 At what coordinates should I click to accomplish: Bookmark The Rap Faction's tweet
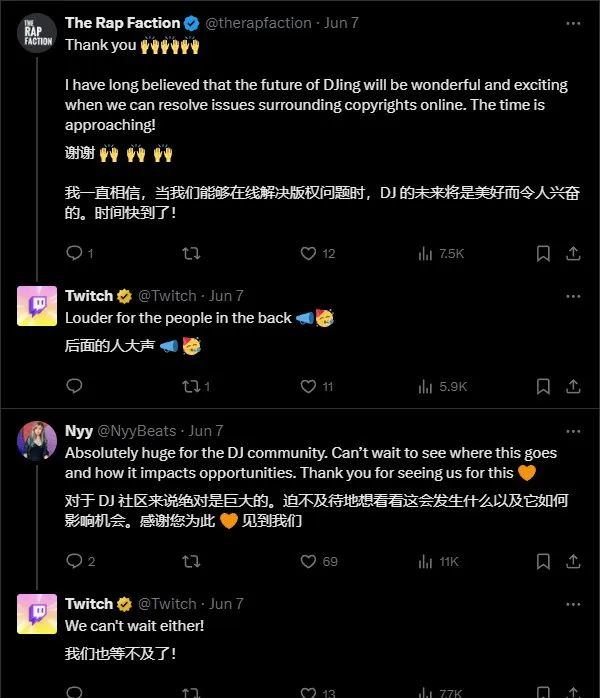pyautogui.click(x=543, y=254)
